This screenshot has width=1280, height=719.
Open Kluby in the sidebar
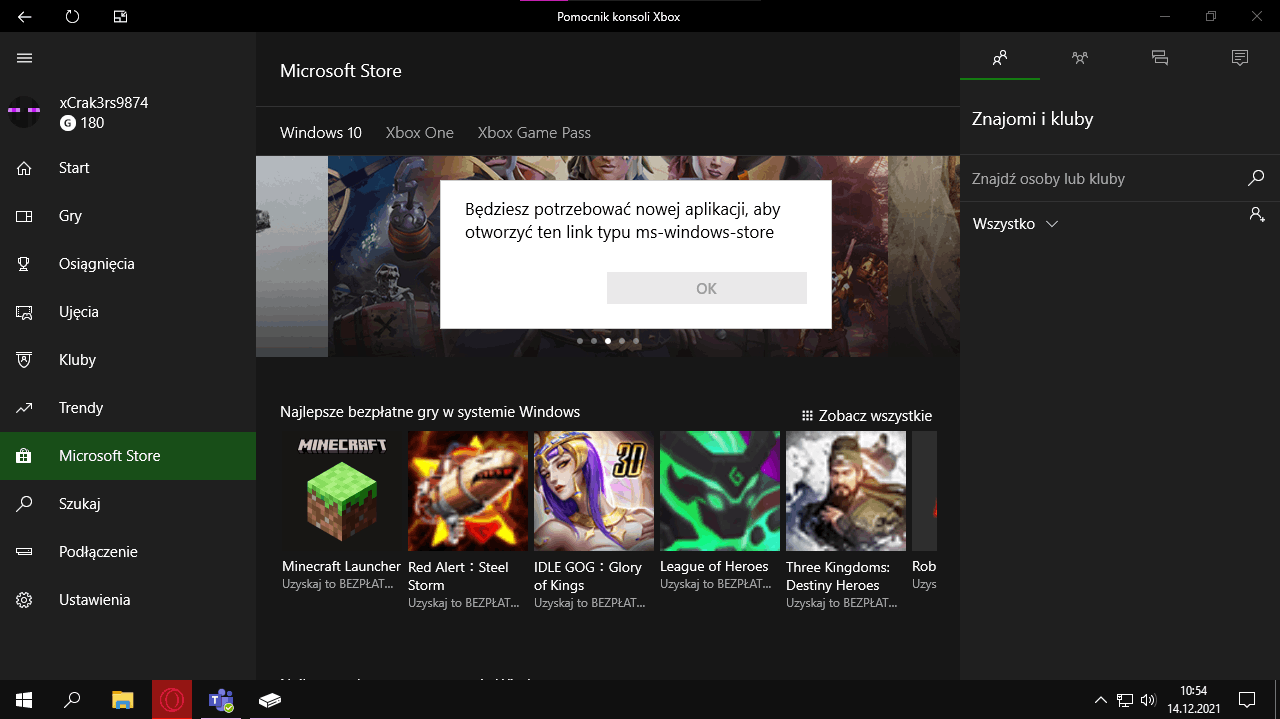point(128,360)
